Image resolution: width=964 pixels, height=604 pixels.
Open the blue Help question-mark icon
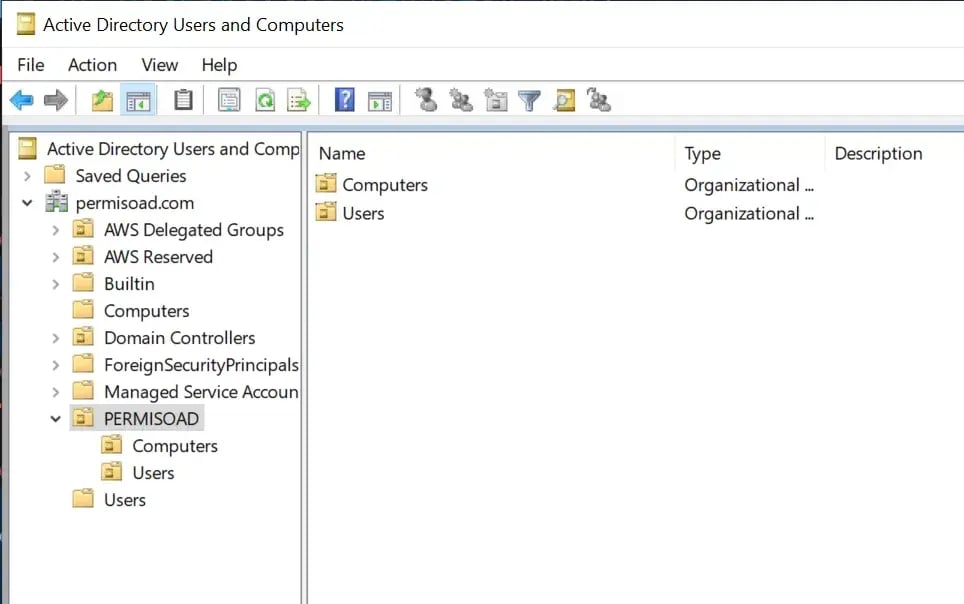click(344, 100)
